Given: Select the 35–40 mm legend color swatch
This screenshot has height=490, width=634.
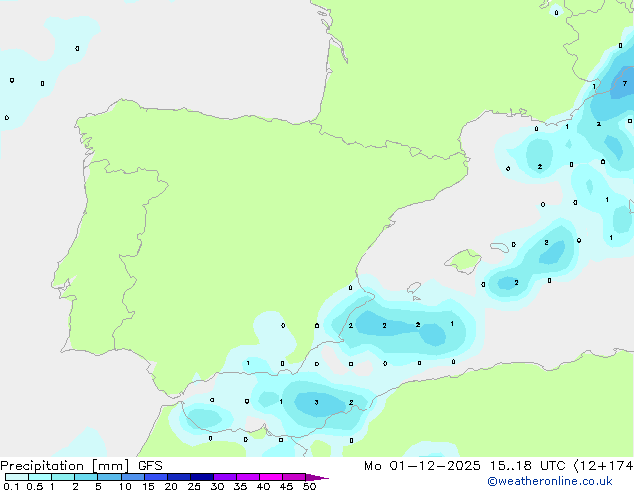Looking at the screenshot, I should 248,477.
